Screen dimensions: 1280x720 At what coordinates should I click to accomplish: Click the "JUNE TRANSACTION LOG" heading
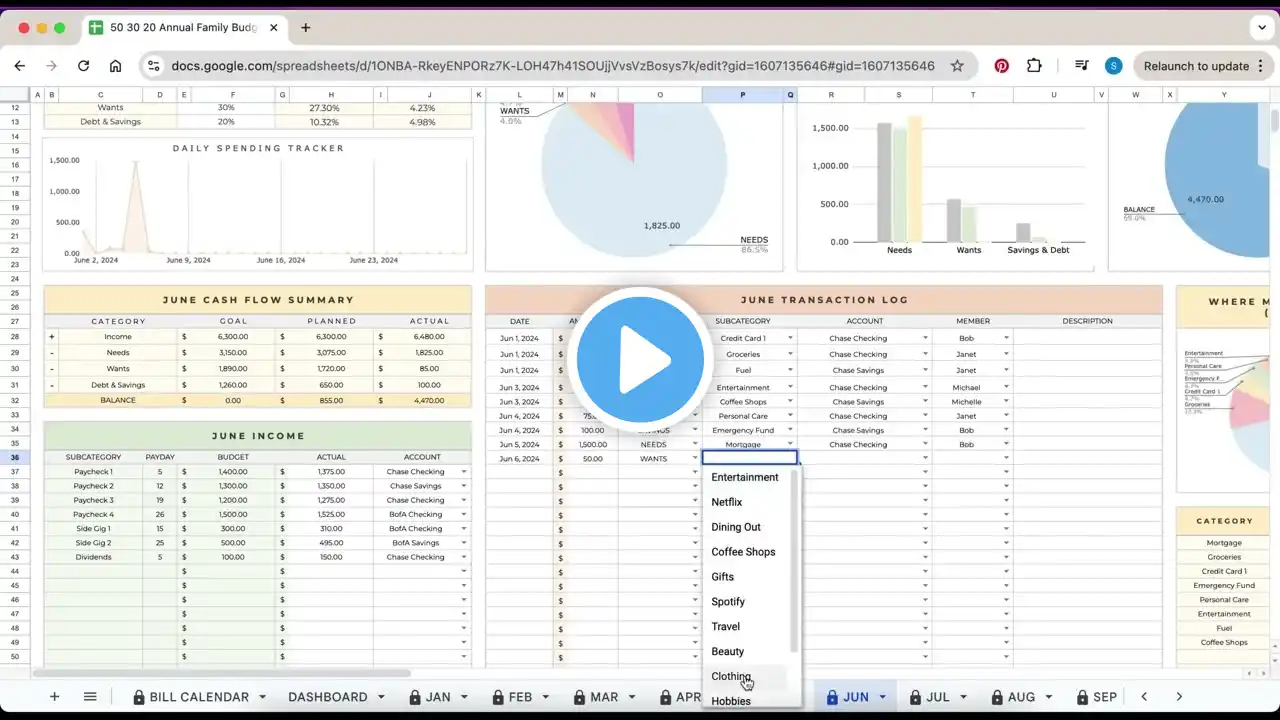point(824,300)
